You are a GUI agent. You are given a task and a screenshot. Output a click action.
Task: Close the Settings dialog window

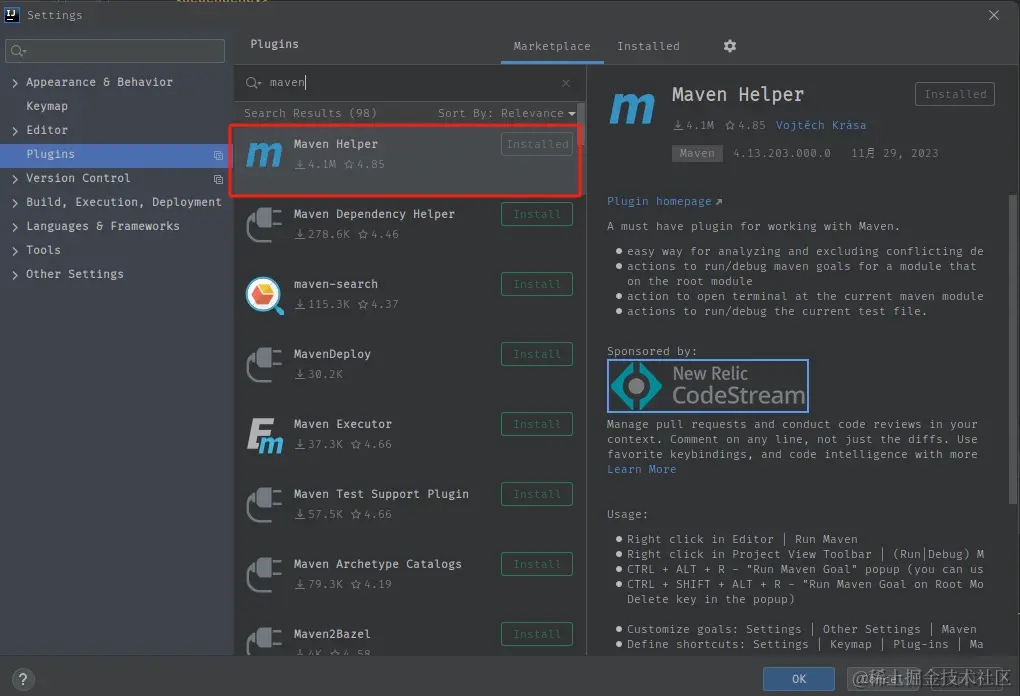point(993,14)
